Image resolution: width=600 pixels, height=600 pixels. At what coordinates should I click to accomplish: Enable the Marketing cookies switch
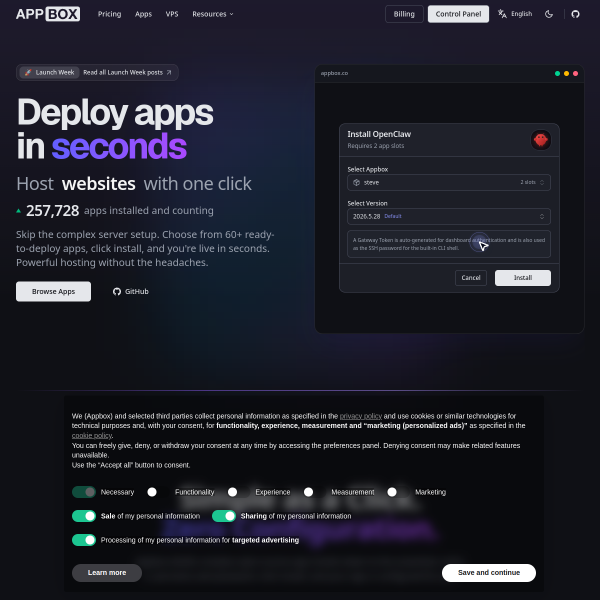click(398, 492)
